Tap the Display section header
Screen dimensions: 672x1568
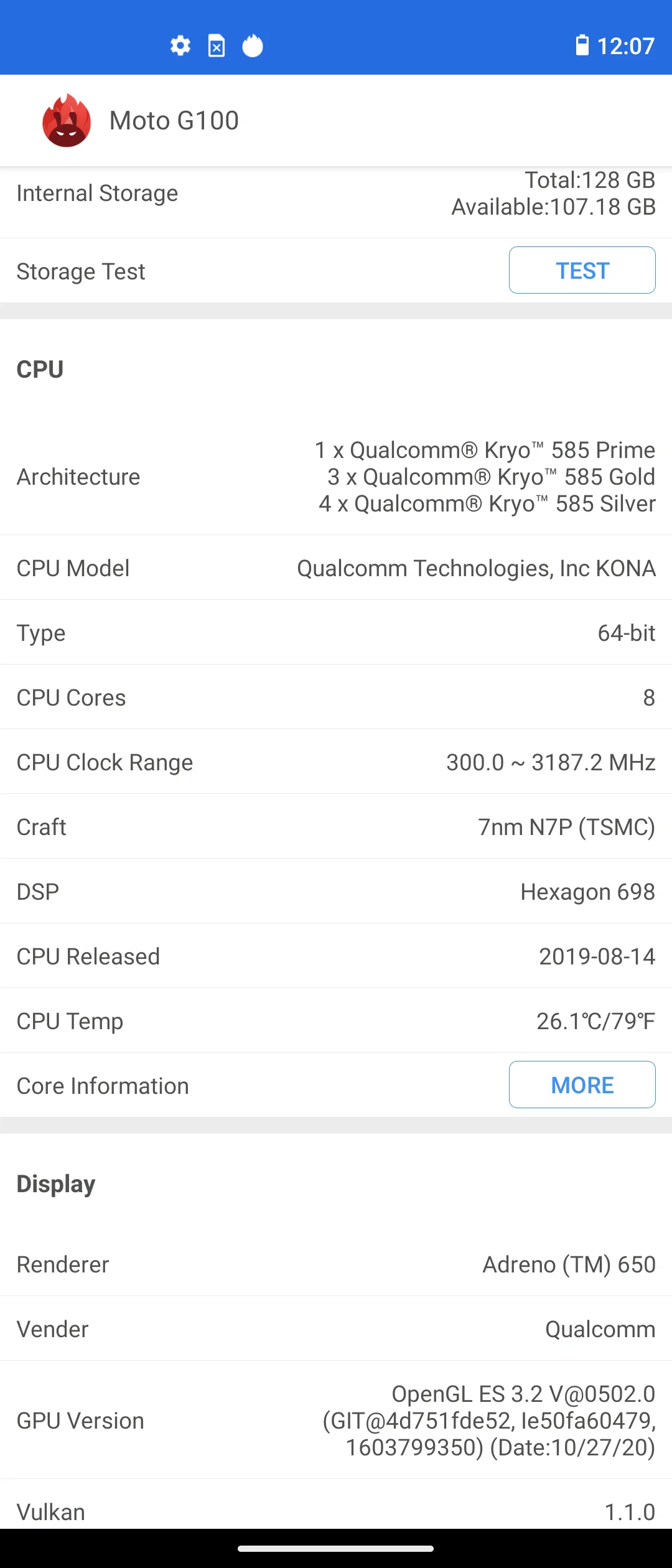56,1183
